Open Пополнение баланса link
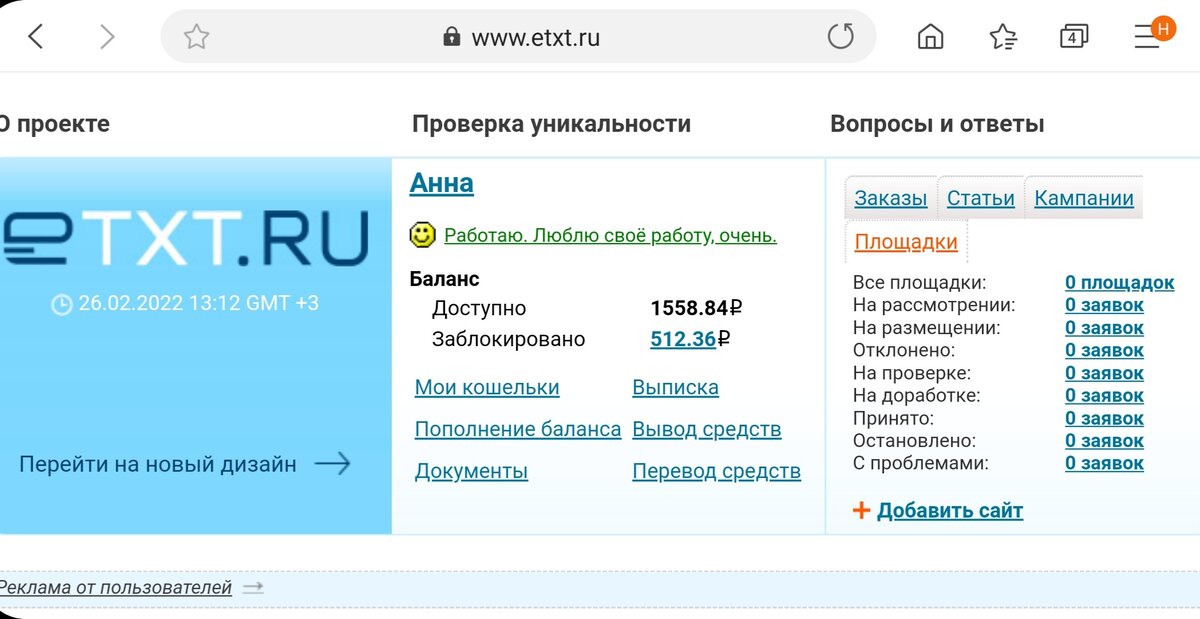 (518, 430)
